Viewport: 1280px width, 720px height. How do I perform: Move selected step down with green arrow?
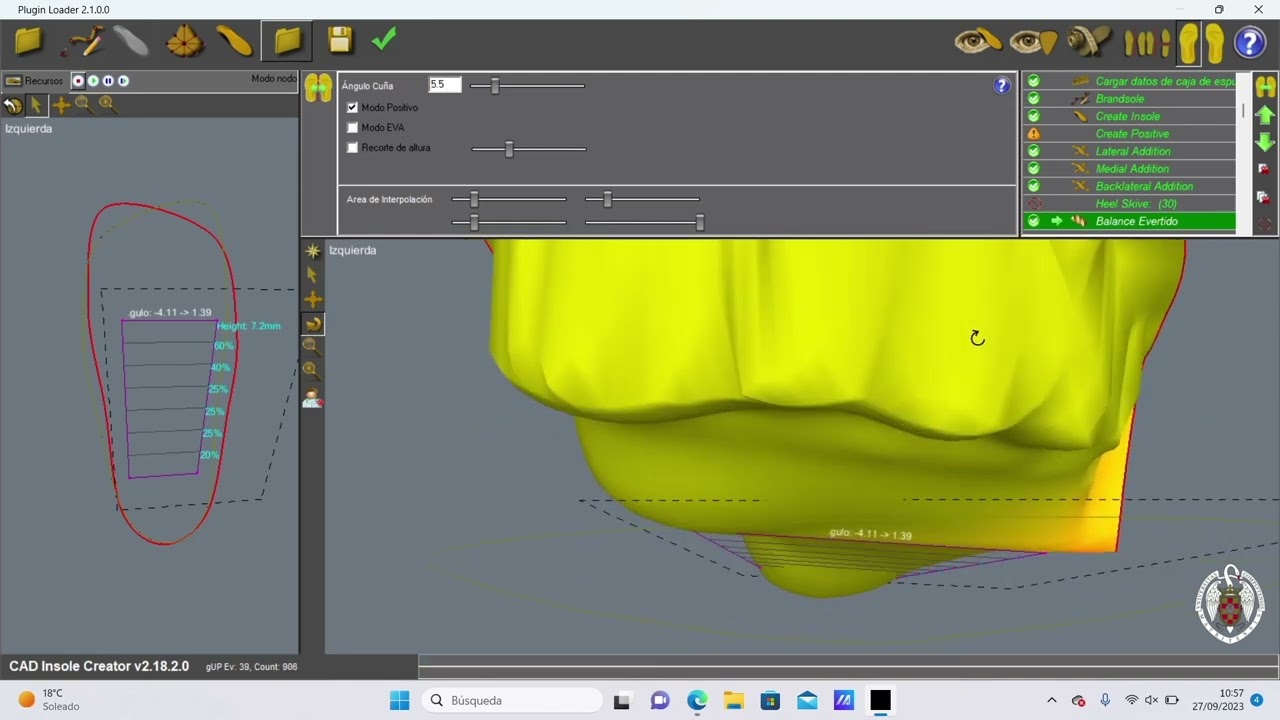click(1265, 141)
